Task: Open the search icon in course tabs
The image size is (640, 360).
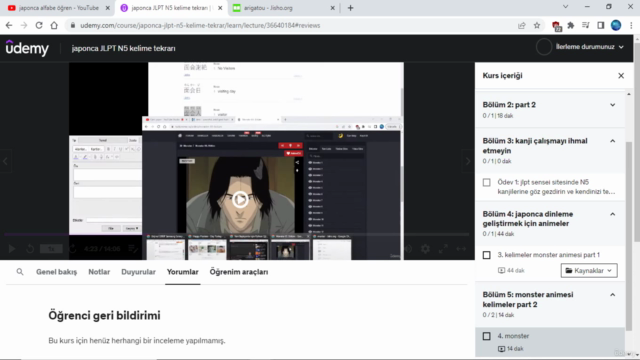Action: 20,272
